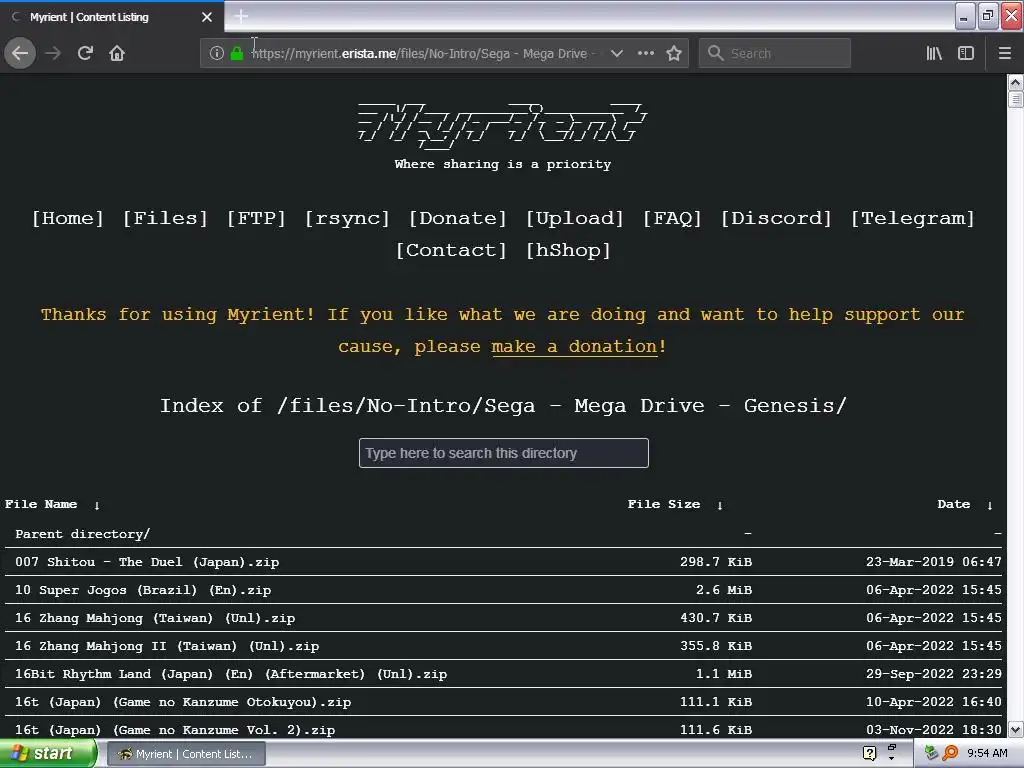This screenshot has width=1024, height=768.
Task: Click the vertical scrollbar thumb
Action: (x=1016, y=99)
